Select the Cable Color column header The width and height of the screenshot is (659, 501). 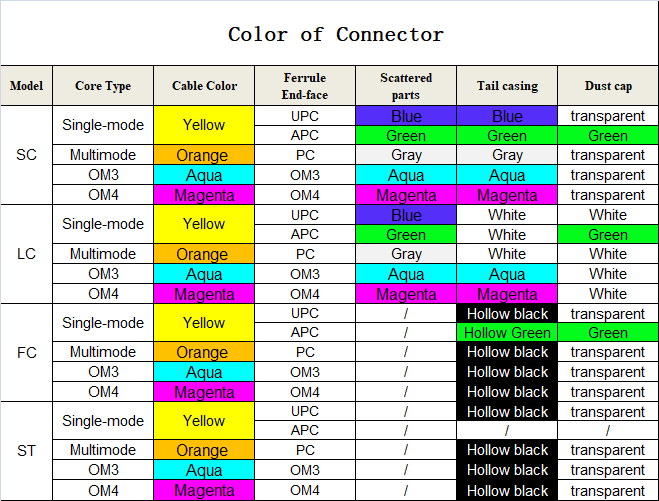204,86
